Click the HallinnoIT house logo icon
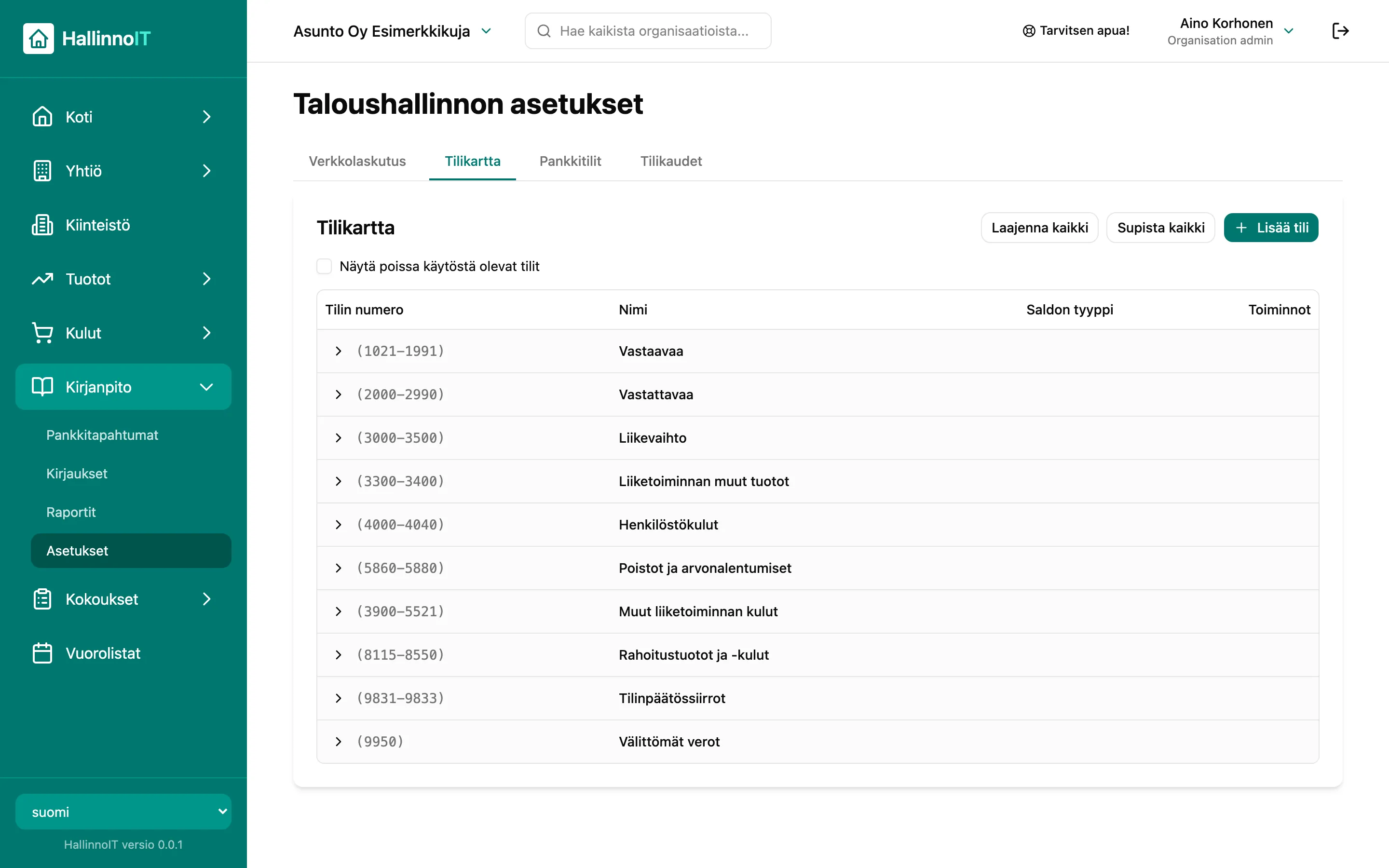This screenshot has height=868, width=1389. point(39,39)
